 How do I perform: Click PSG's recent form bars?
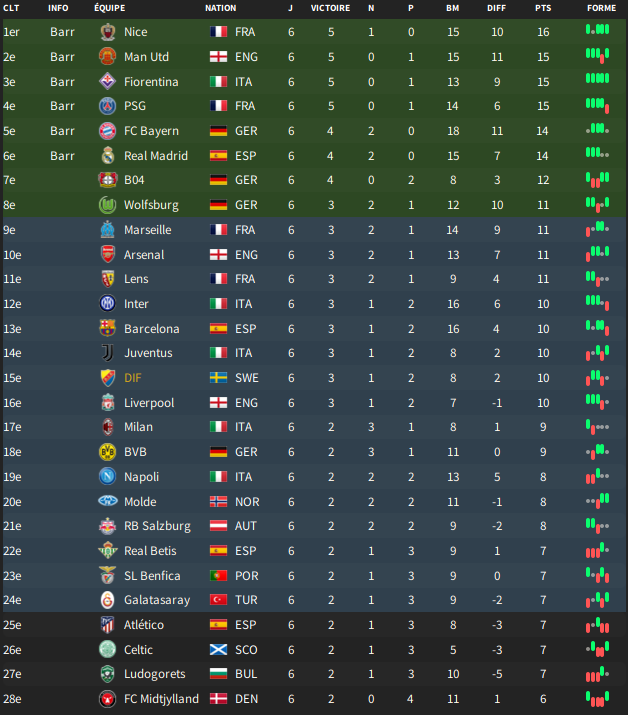pos(597,105)
